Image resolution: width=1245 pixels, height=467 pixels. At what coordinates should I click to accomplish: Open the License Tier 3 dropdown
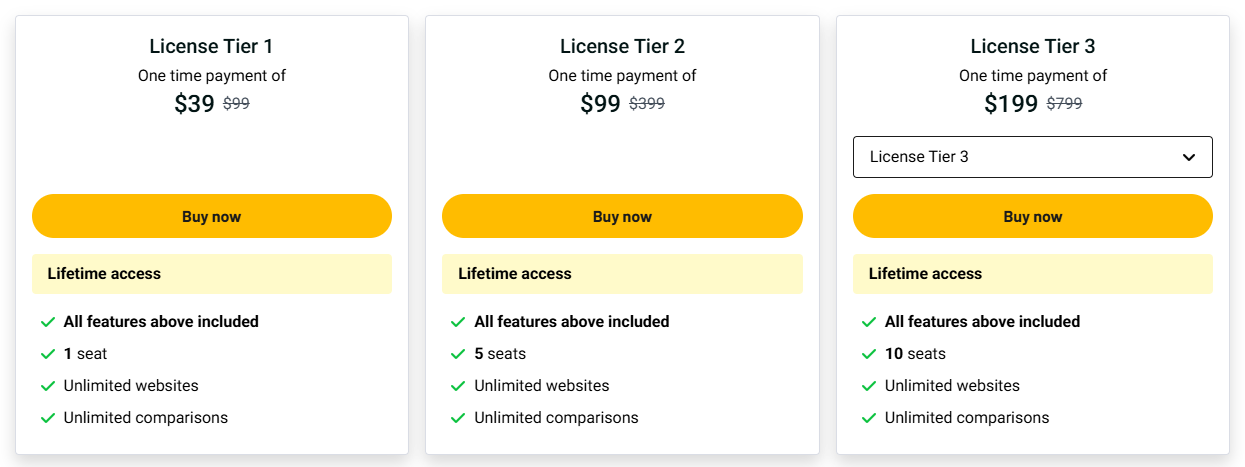click(x=1032, y=157)
